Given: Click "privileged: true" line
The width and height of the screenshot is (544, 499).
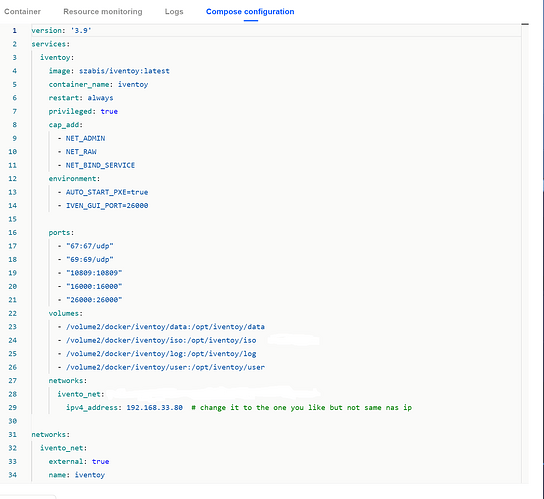Looking at the screenshot, I should tap(83, 111).
